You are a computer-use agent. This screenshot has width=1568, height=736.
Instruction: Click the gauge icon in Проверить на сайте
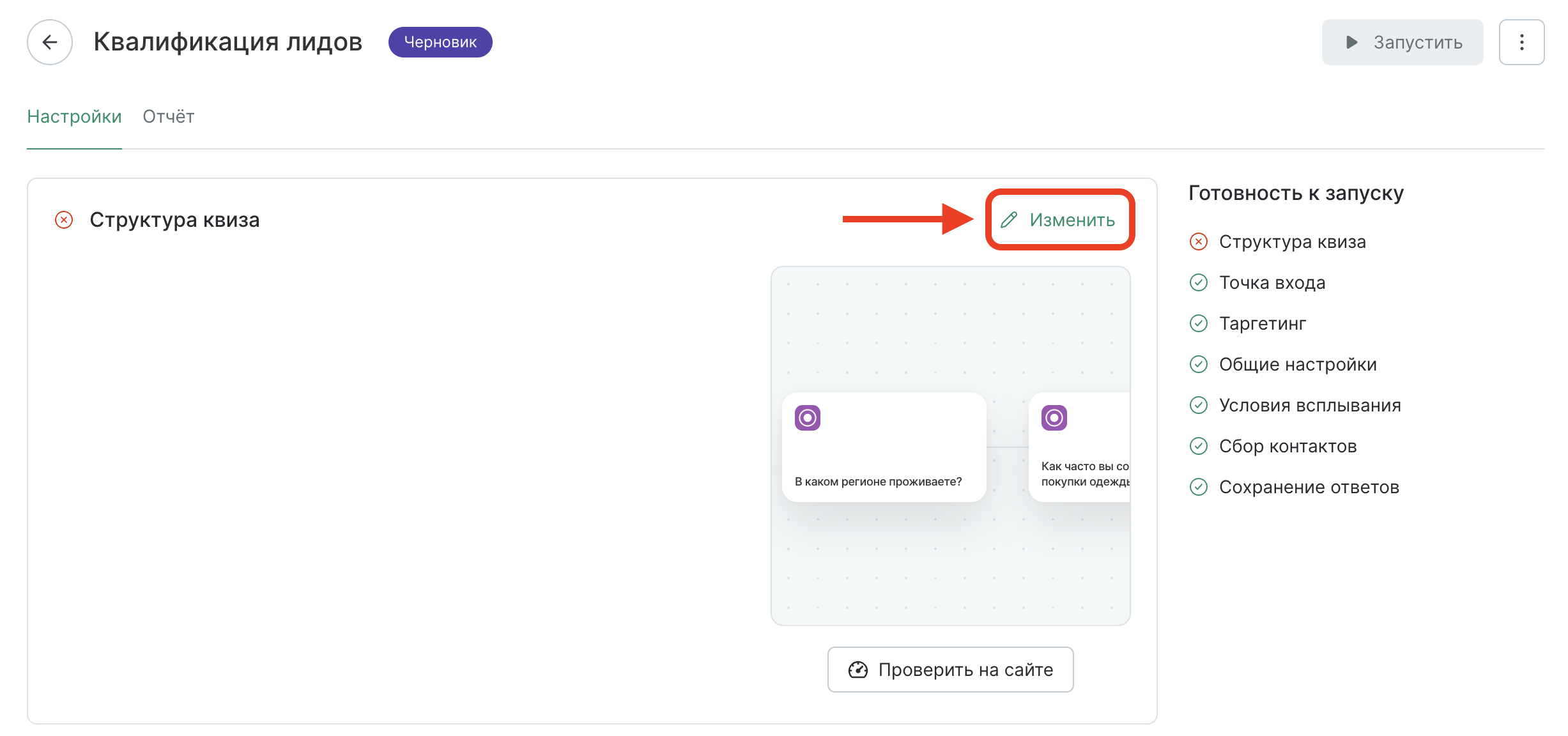tap(857, 670)
